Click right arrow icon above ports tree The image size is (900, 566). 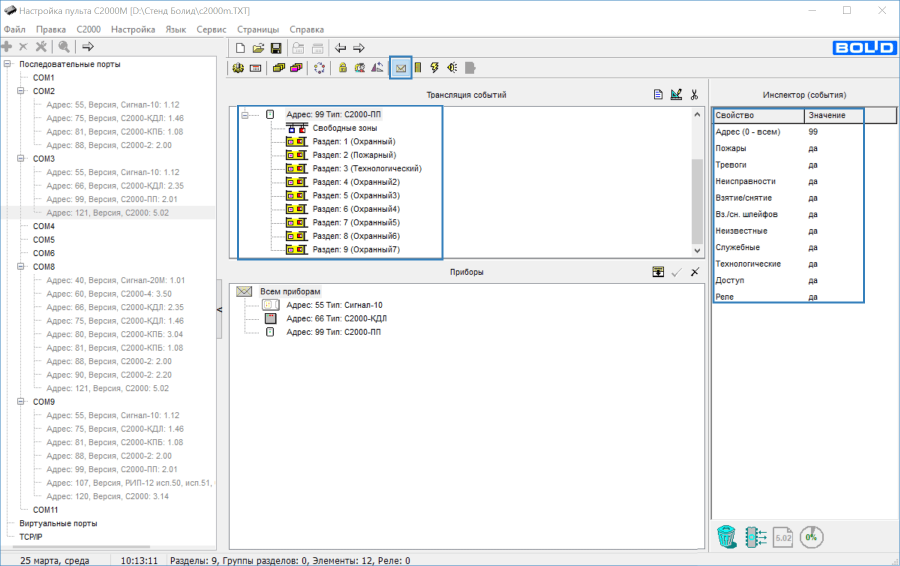pyautogui.click(x=88, y=46)
